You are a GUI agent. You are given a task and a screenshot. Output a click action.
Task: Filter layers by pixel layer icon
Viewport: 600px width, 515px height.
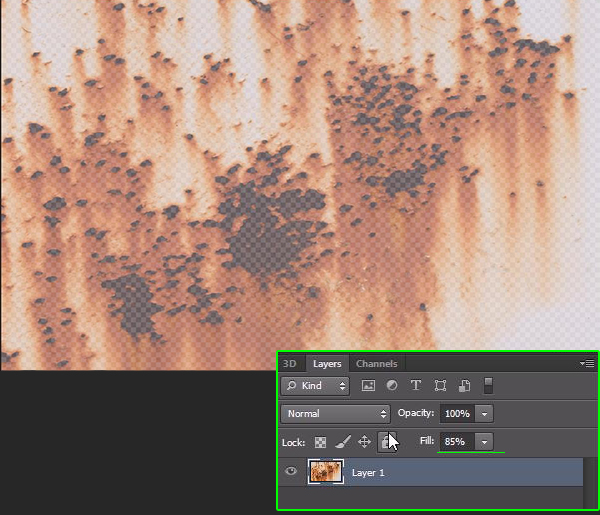click(368, 386)
